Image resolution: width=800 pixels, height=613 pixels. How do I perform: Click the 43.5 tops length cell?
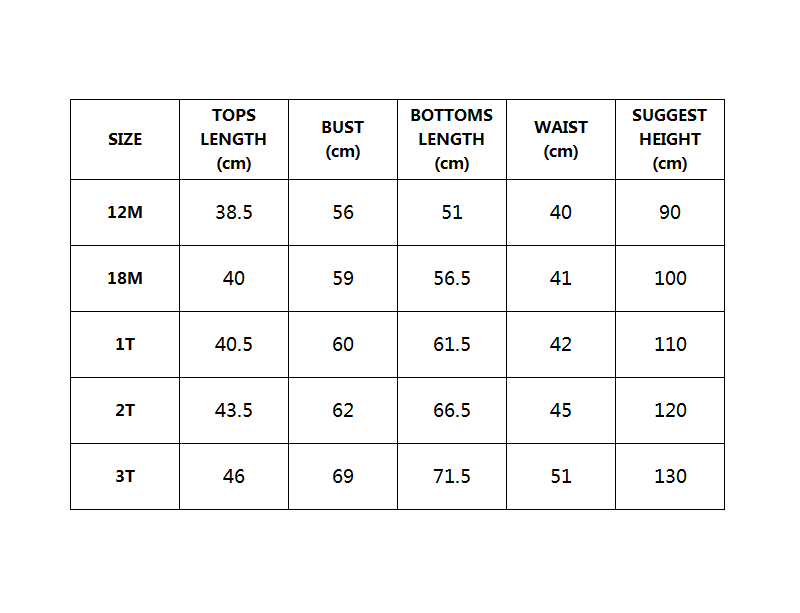pyautogui.click(x=234, y=410)
